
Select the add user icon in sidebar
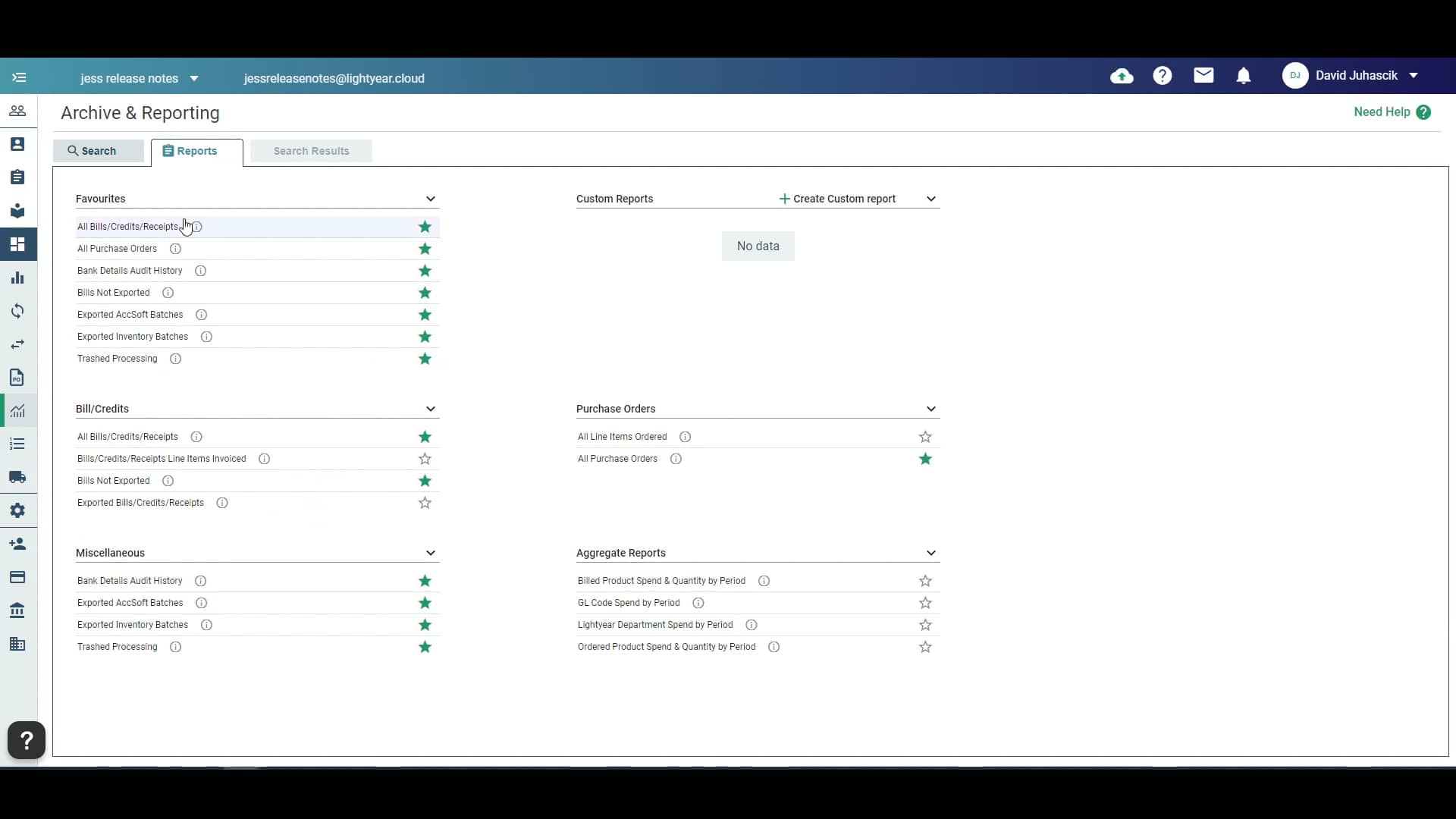pyautogui.click(x=17, y=543)
